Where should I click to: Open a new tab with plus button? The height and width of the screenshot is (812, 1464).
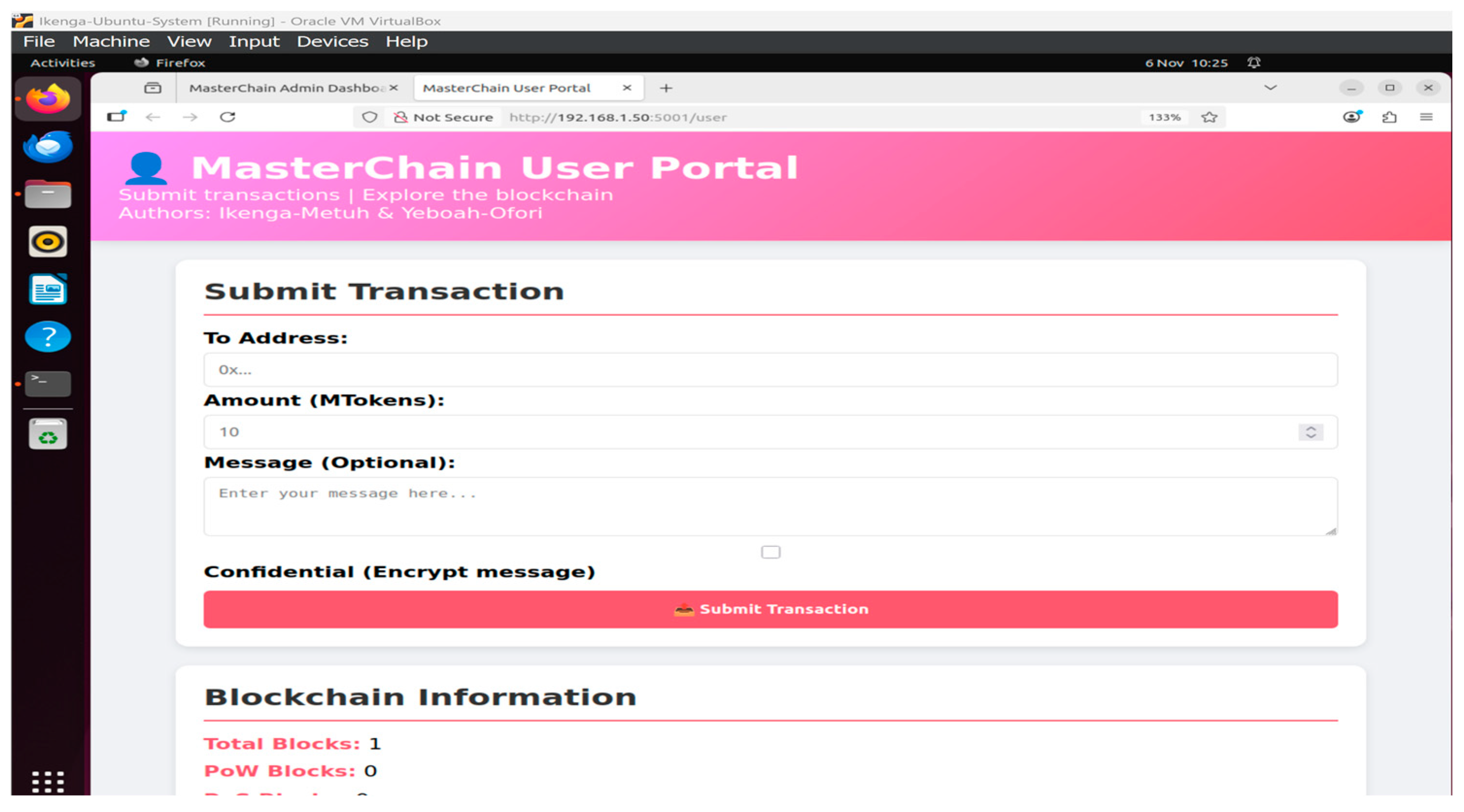click(666, 88)
